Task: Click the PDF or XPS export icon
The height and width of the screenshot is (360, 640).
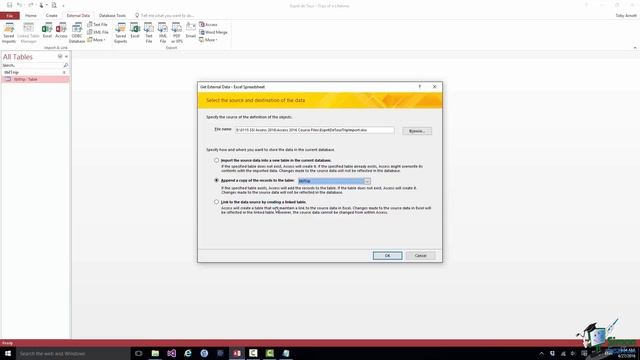Action: (x=177, y=33)
